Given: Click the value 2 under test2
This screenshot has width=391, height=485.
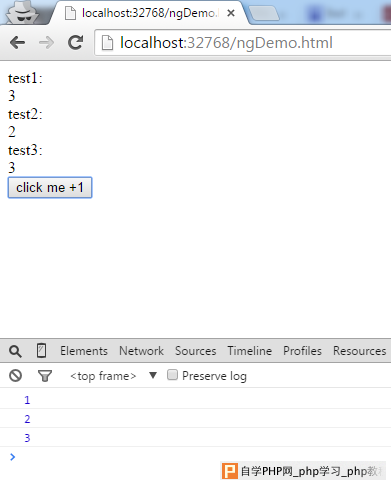Looking at the screenshot, I should (x=12, y=132).
